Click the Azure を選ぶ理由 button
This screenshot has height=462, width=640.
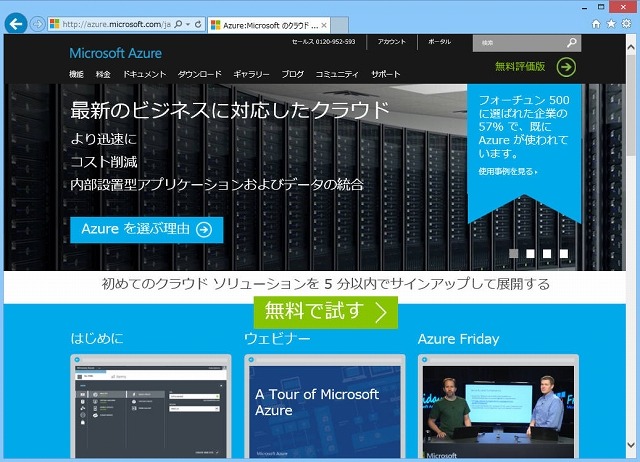(146, 229)
